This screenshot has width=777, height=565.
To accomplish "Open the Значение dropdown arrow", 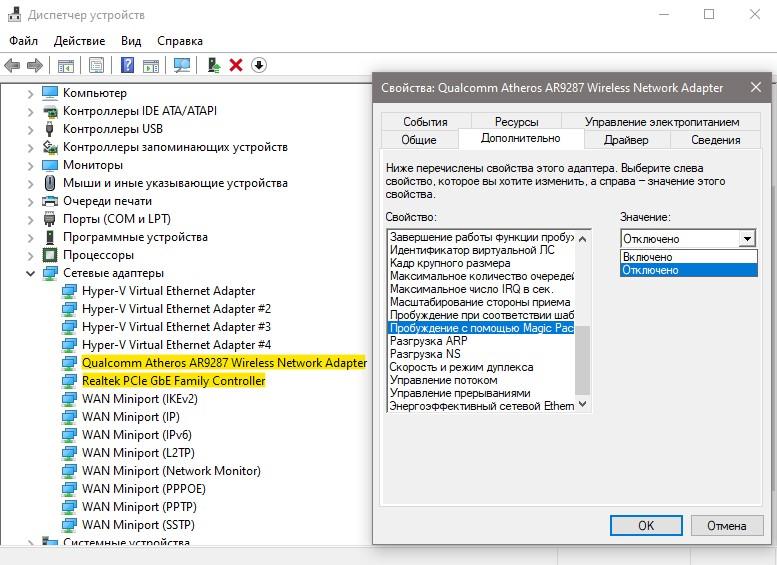I will click(747, 239).
